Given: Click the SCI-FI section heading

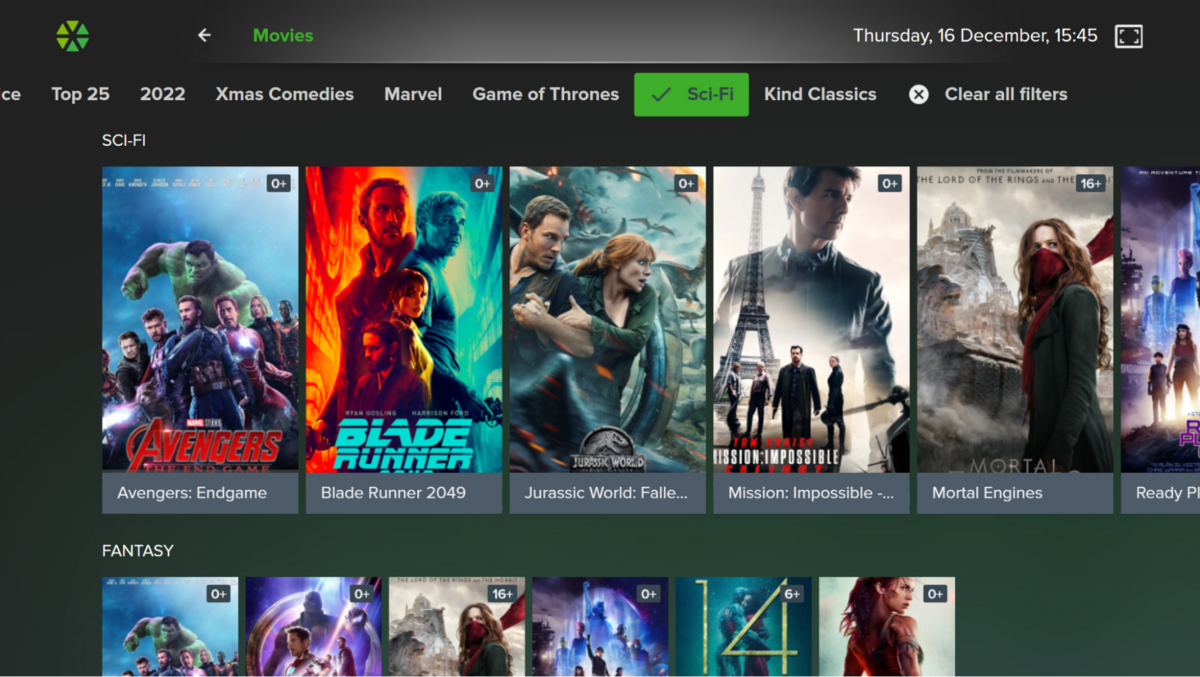Looking at the screenshot, I should (124, 141).
